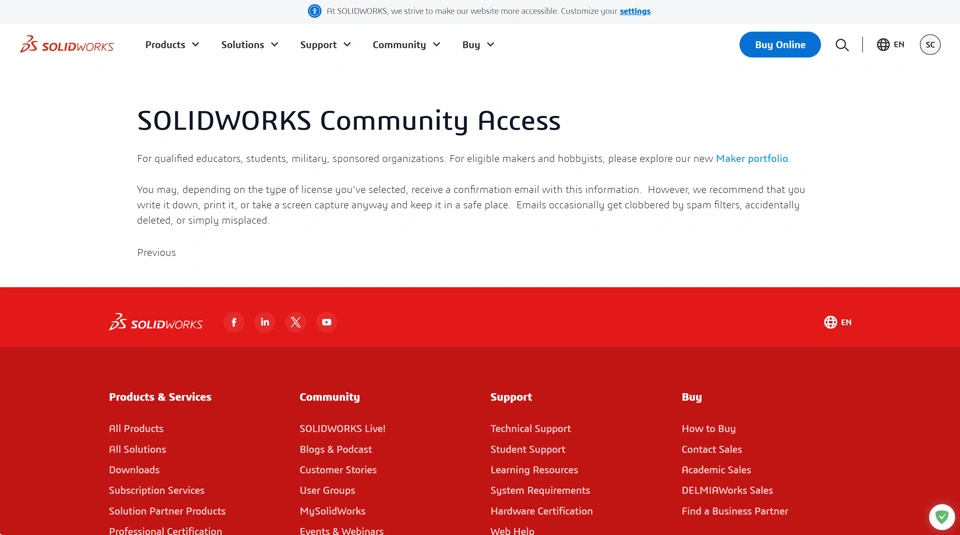Follow the Maker portfolio link

752,159
